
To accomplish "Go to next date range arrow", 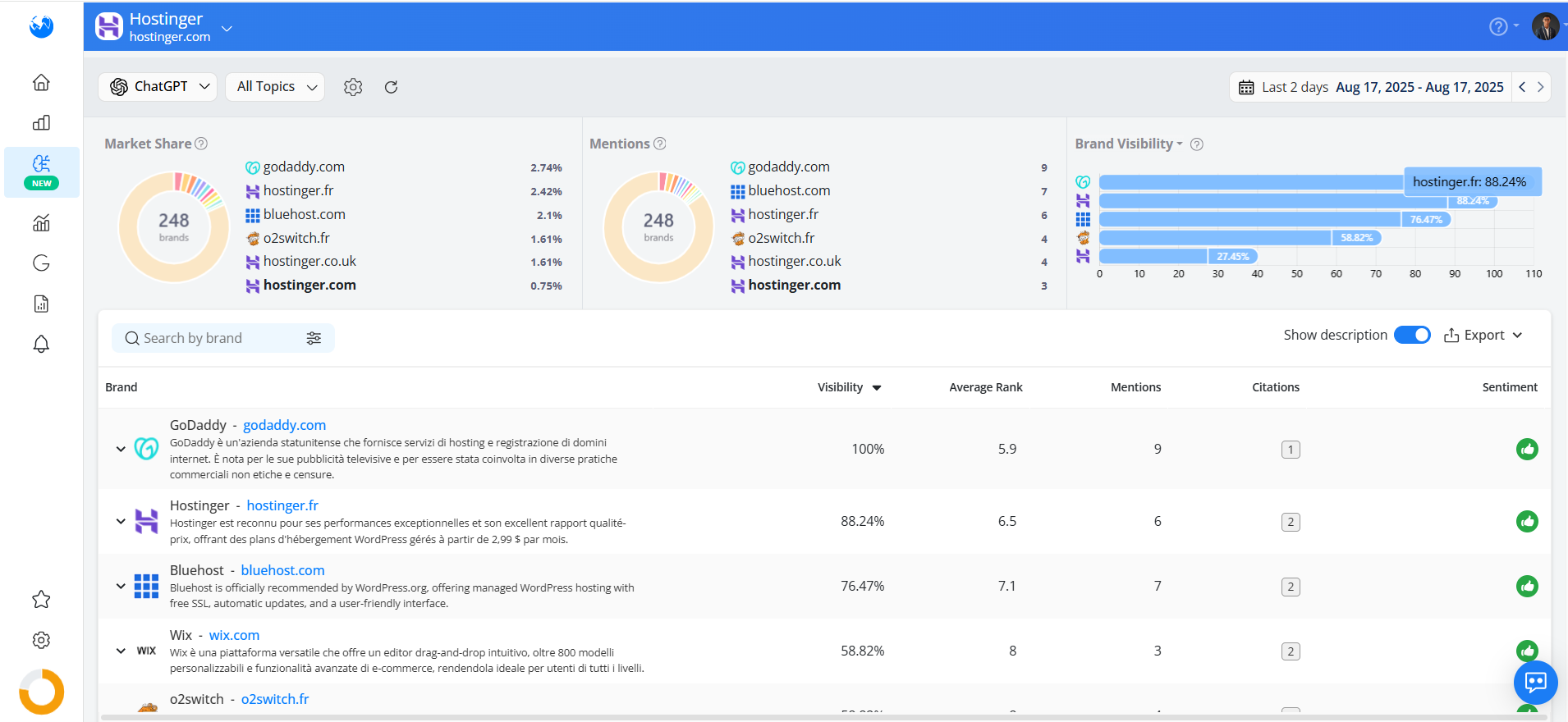I will (1540, 87).
